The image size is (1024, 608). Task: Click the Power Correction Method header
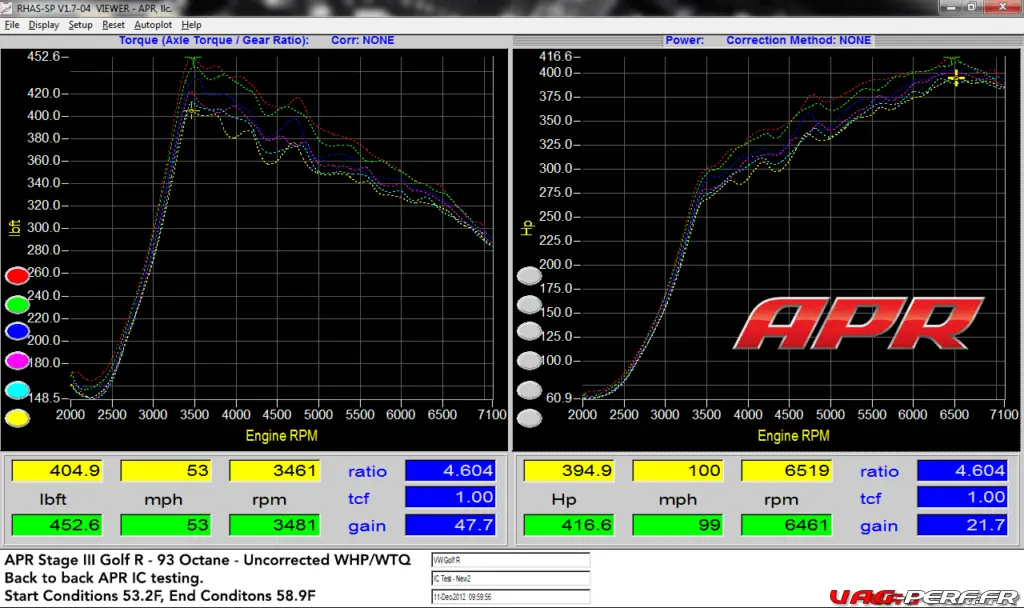[x=798, y=40]
